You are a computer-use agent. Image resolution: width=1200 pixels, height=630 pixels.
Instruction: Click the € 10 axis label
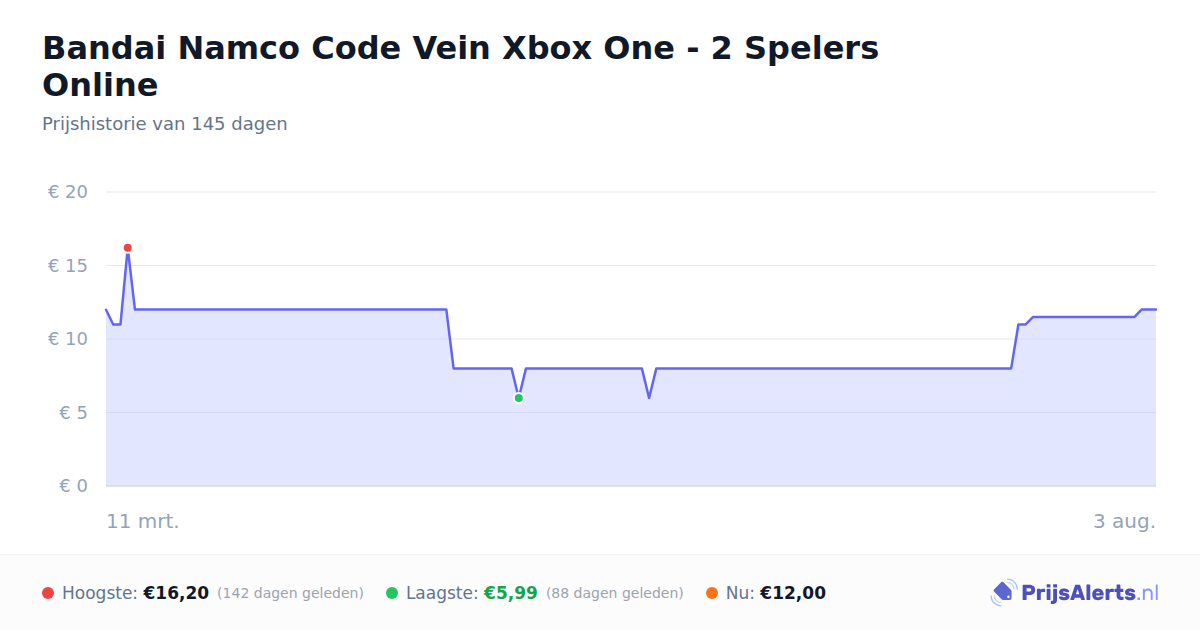tap(68, 339)
